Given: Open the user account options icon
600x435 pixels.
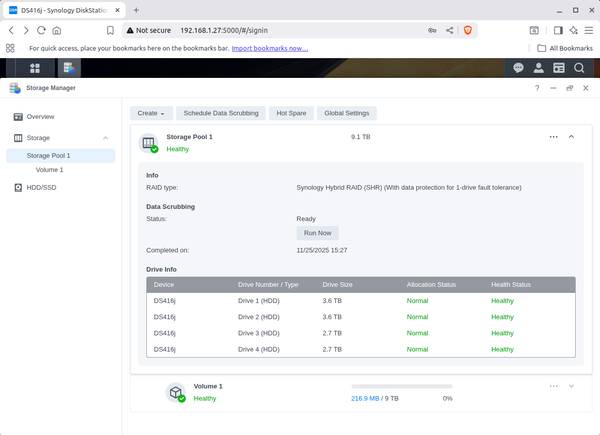Looking at the screenshot, I should 539,68.
